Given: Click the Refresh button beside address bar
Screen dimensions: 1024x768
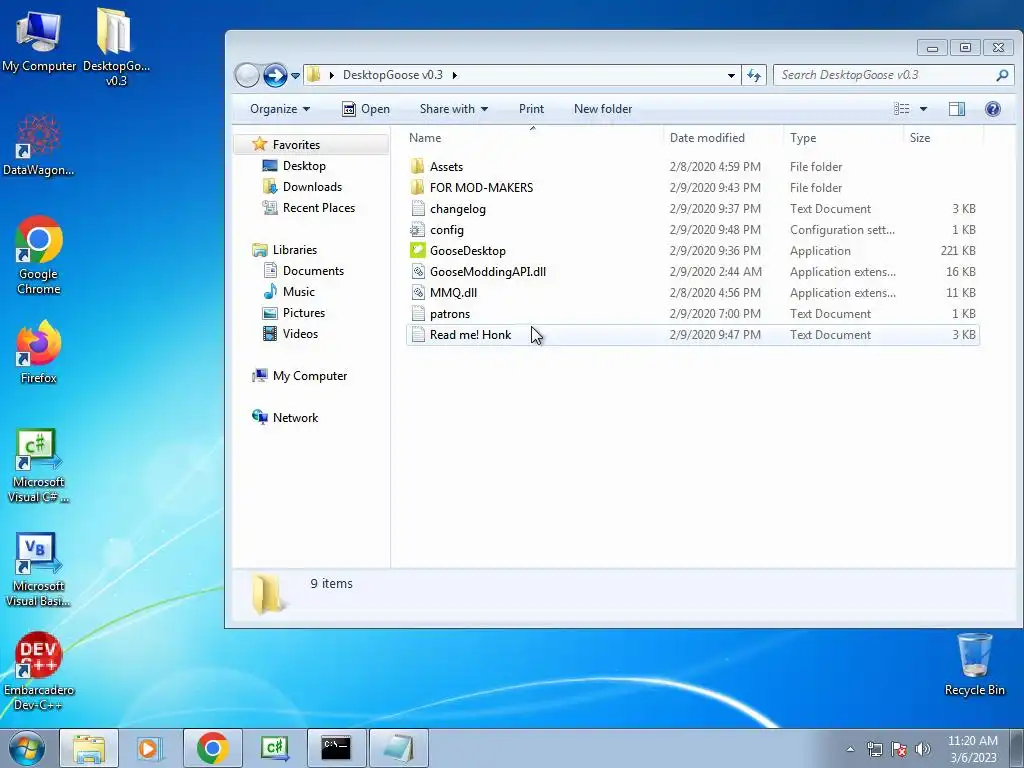Looking at the screenshot, I should [754, 75].
